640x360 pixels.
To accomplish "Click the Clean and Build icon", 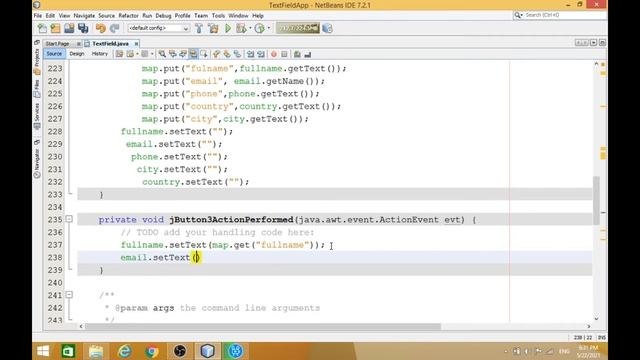I will 213,28.
